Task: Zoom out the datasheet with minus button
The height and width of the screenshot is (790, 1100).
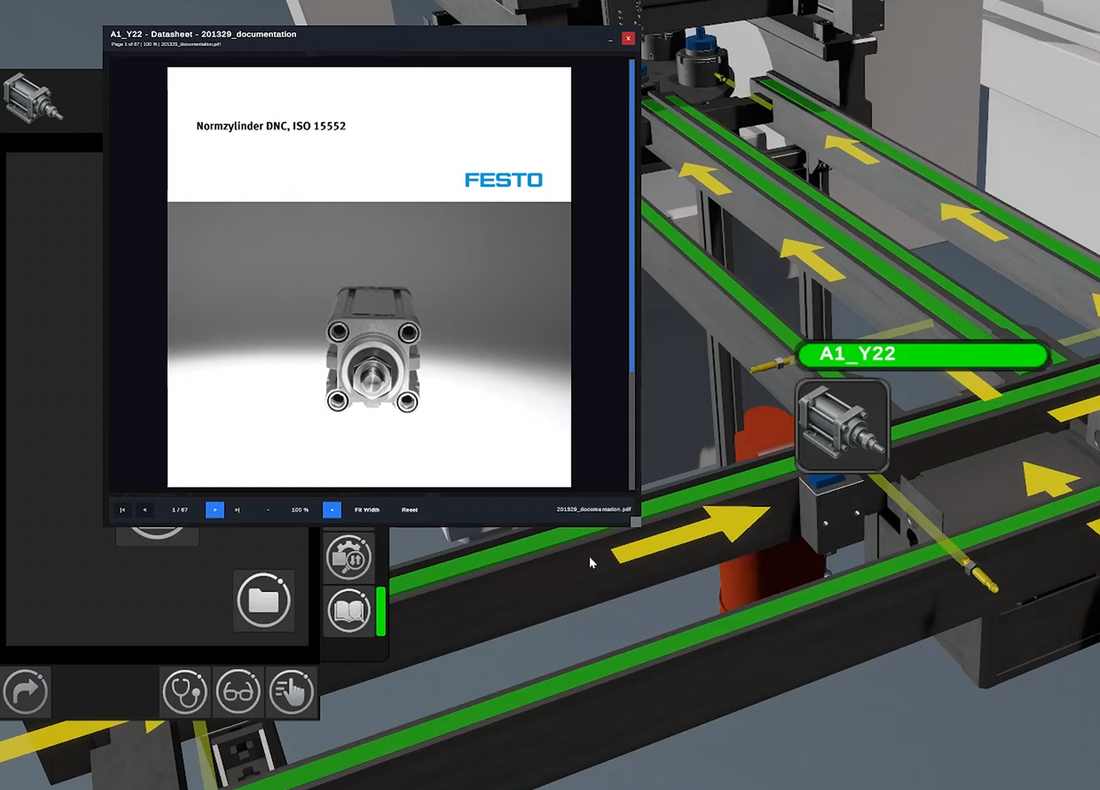Action: [x=268, y=510]
